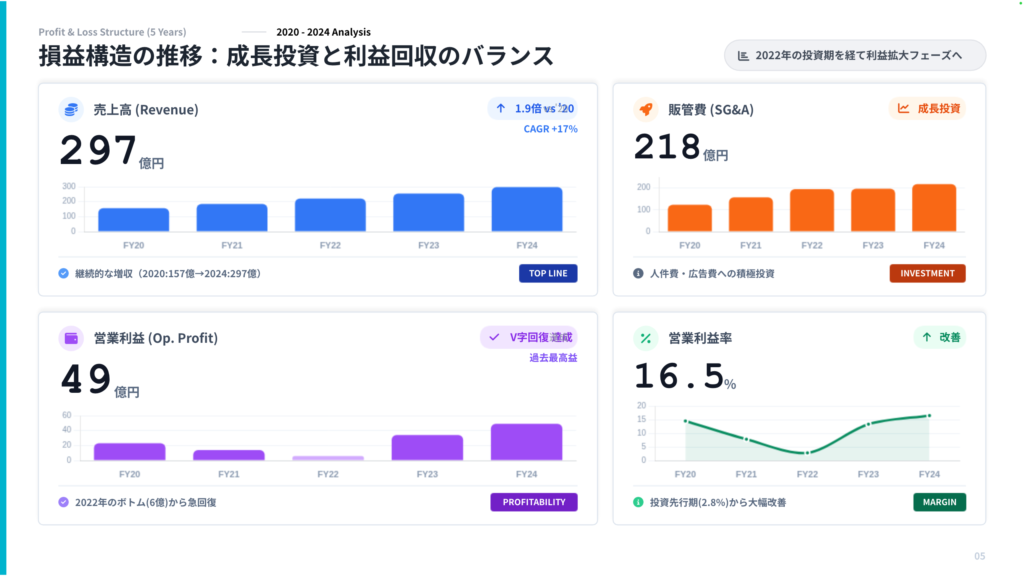The width and height of the screenshot is (1024, 576).
Task: Click the V字回復 達成 pill
Action: tap(530, 338)
